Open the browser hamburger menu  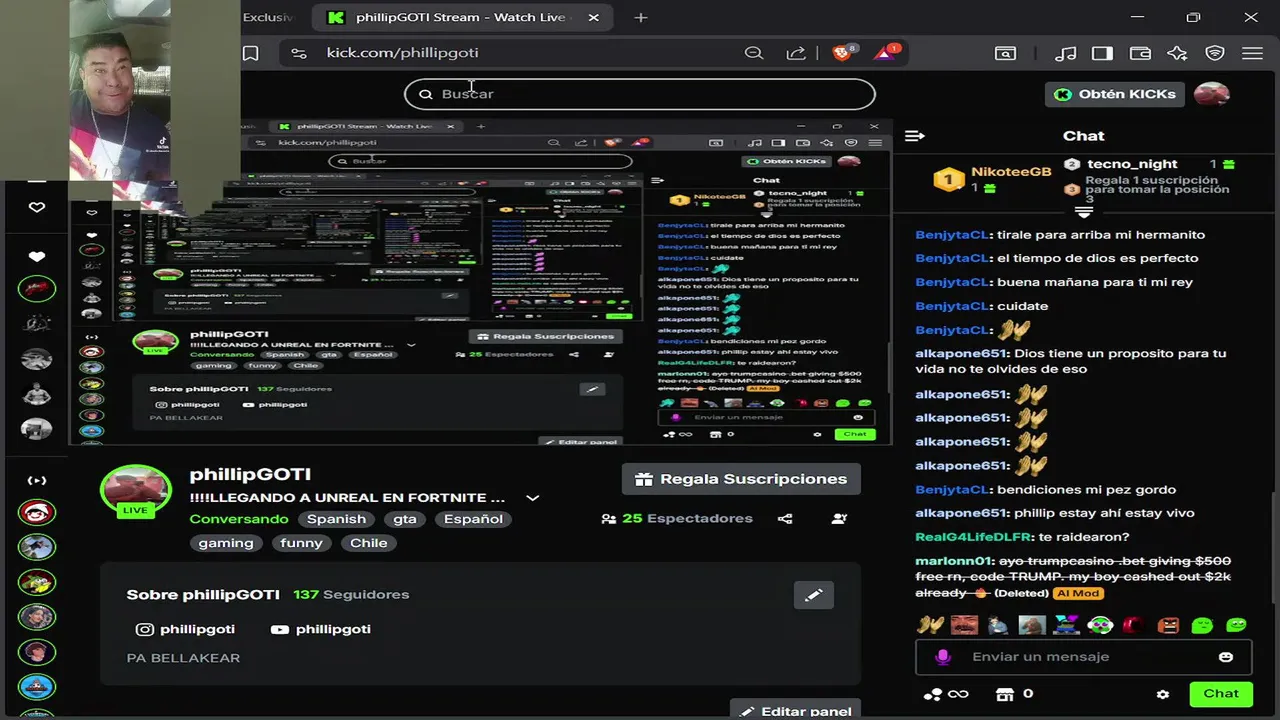(1252, 53)
